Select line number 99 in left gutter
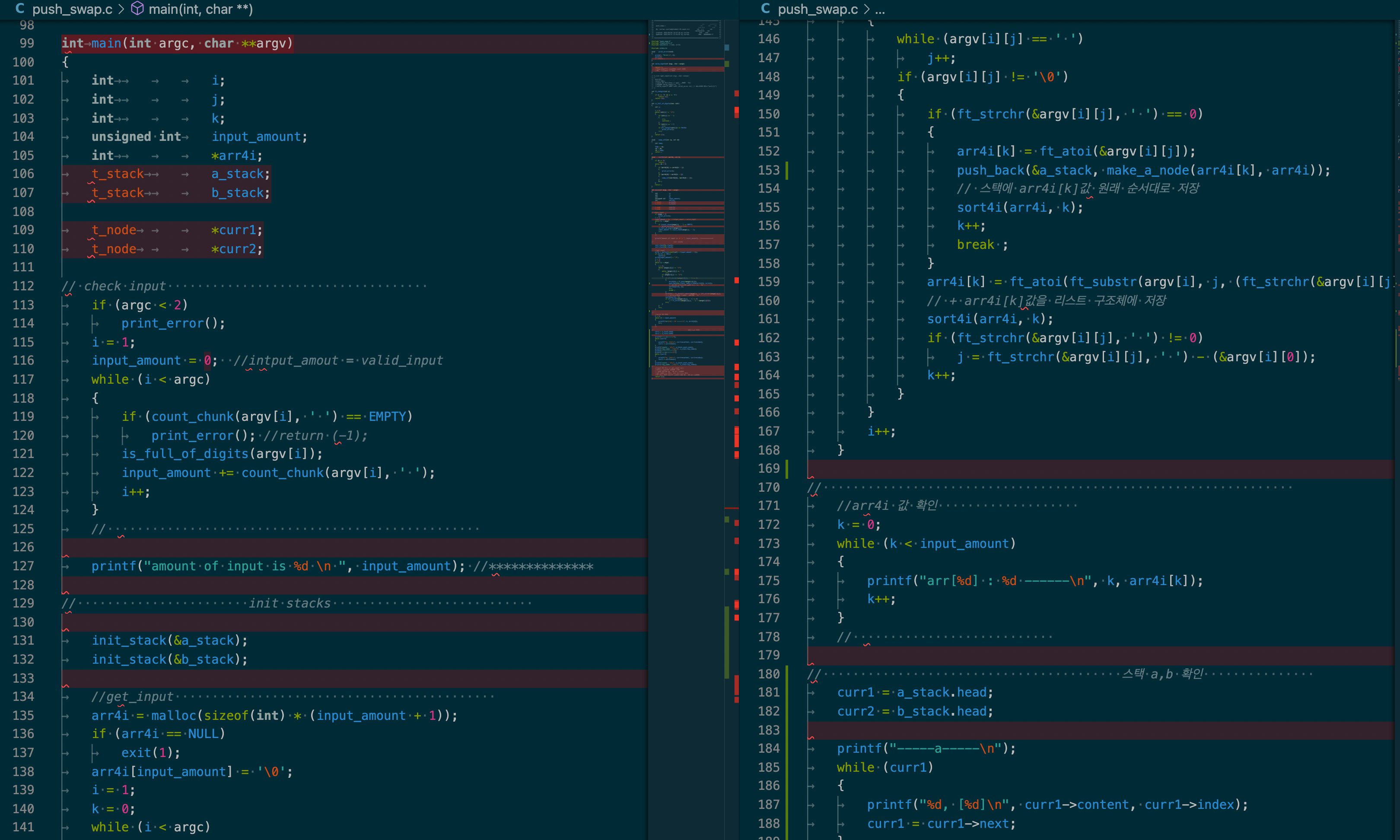This screenshot has height=840, width=1400. coord(27,43)
